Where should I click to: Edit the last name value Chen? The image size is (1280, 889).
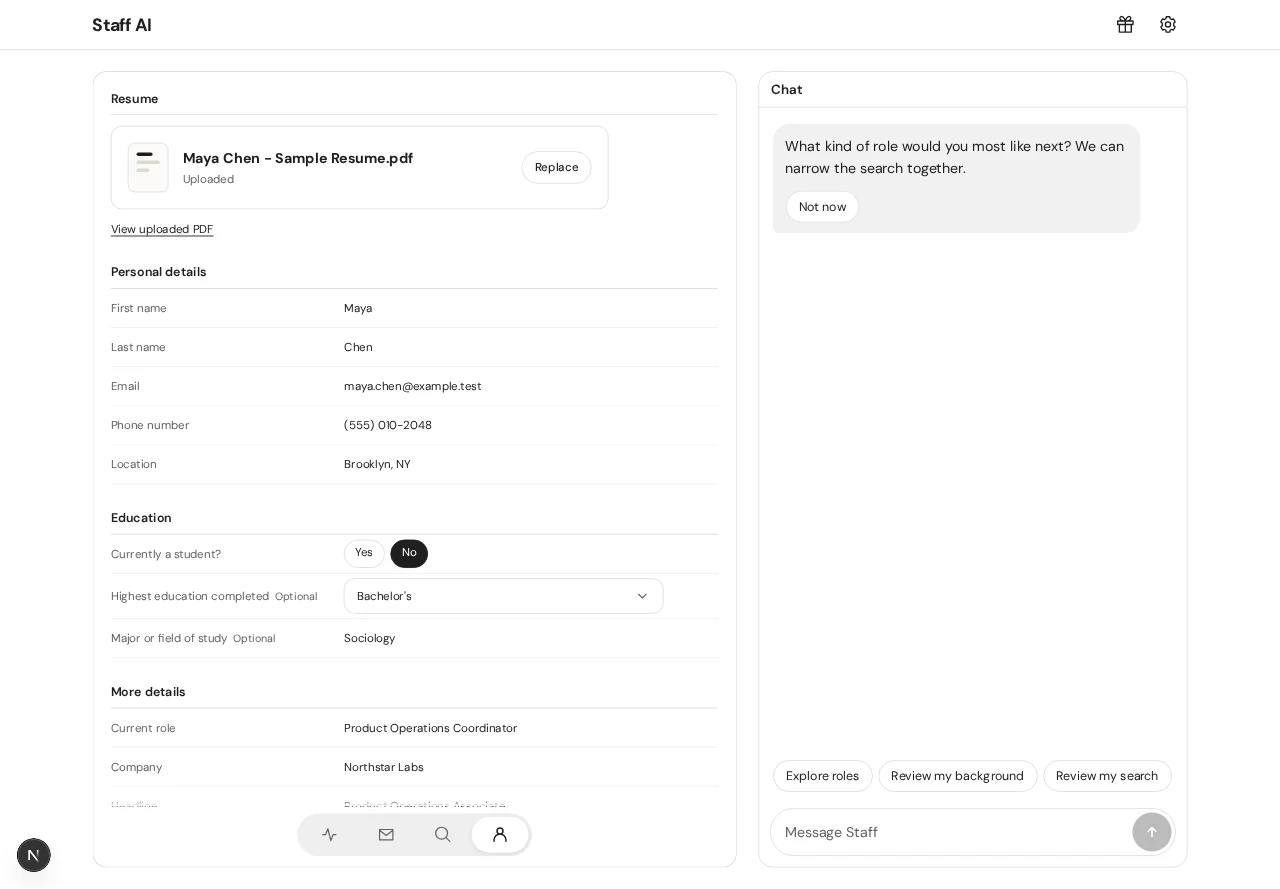click(x=358, y=348)
